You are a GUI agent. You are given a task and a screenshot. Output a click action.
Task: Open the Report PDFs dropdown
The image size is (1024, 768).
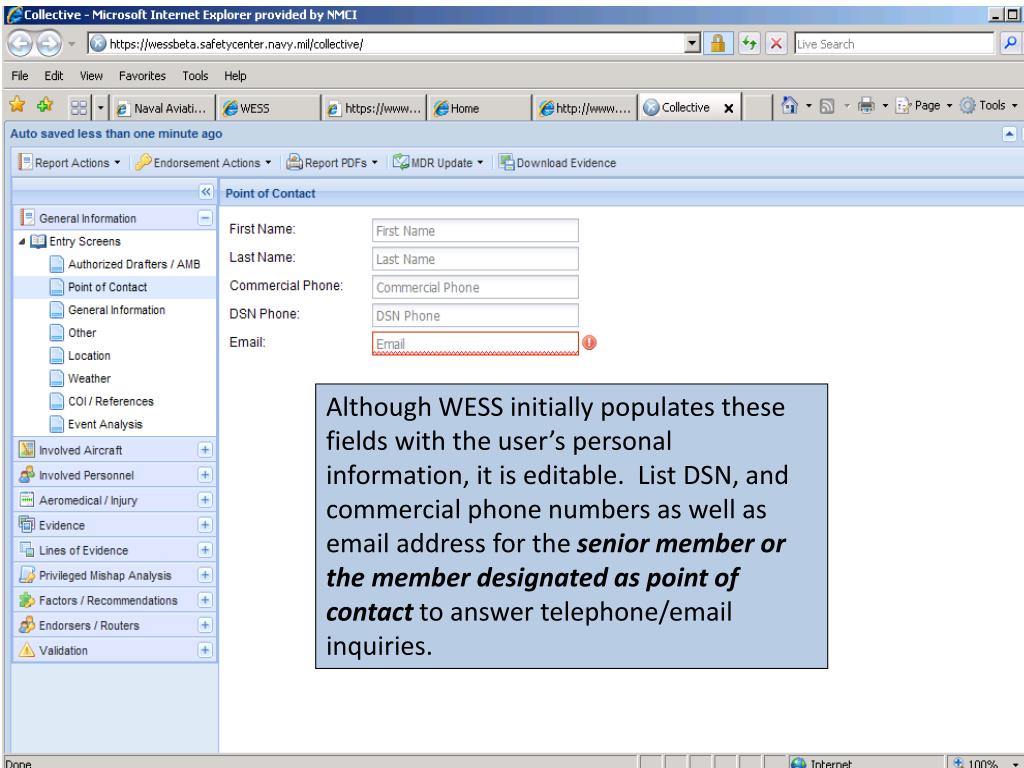point(332,163)
